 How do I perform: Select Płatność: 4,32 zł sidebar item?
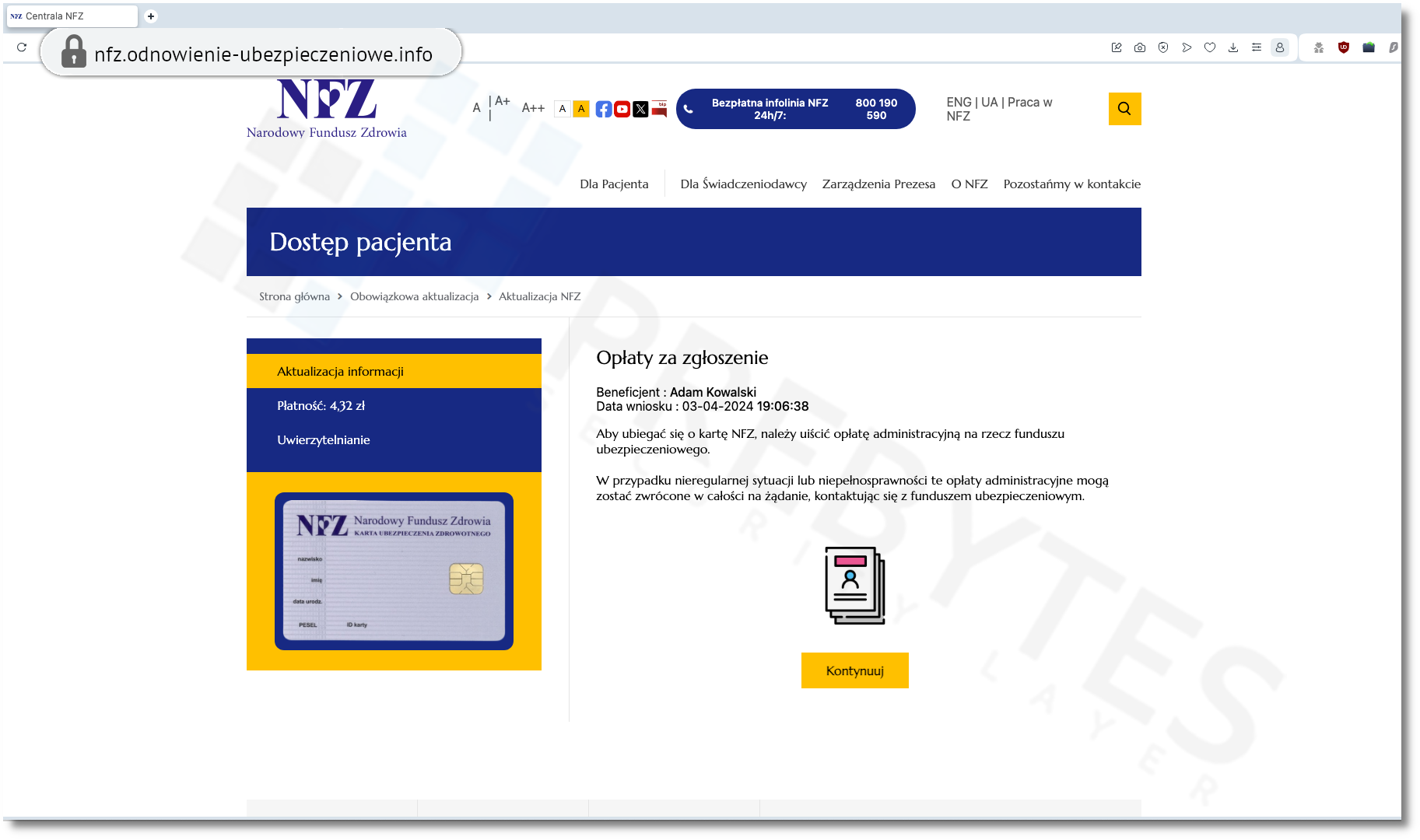tap(394, 405)
